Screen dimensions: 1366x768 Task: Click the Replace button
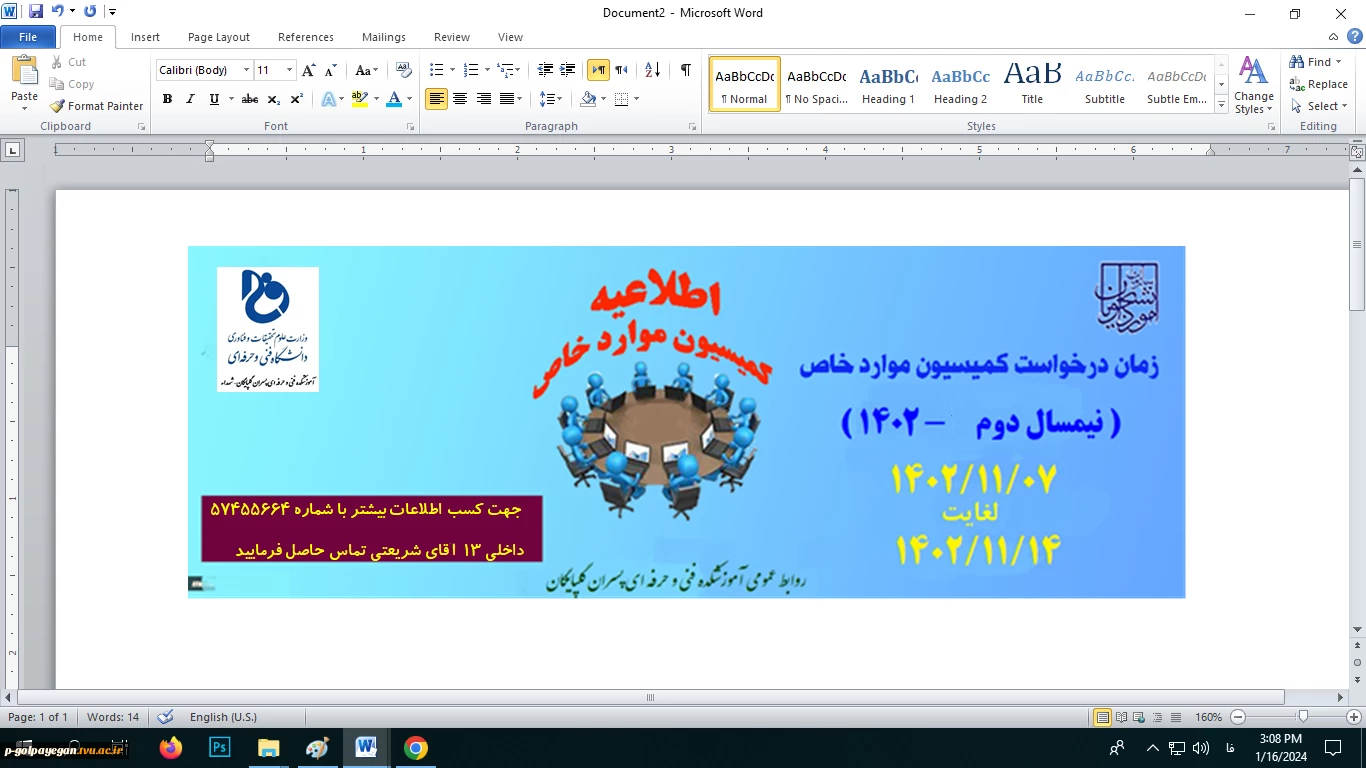1319,84
